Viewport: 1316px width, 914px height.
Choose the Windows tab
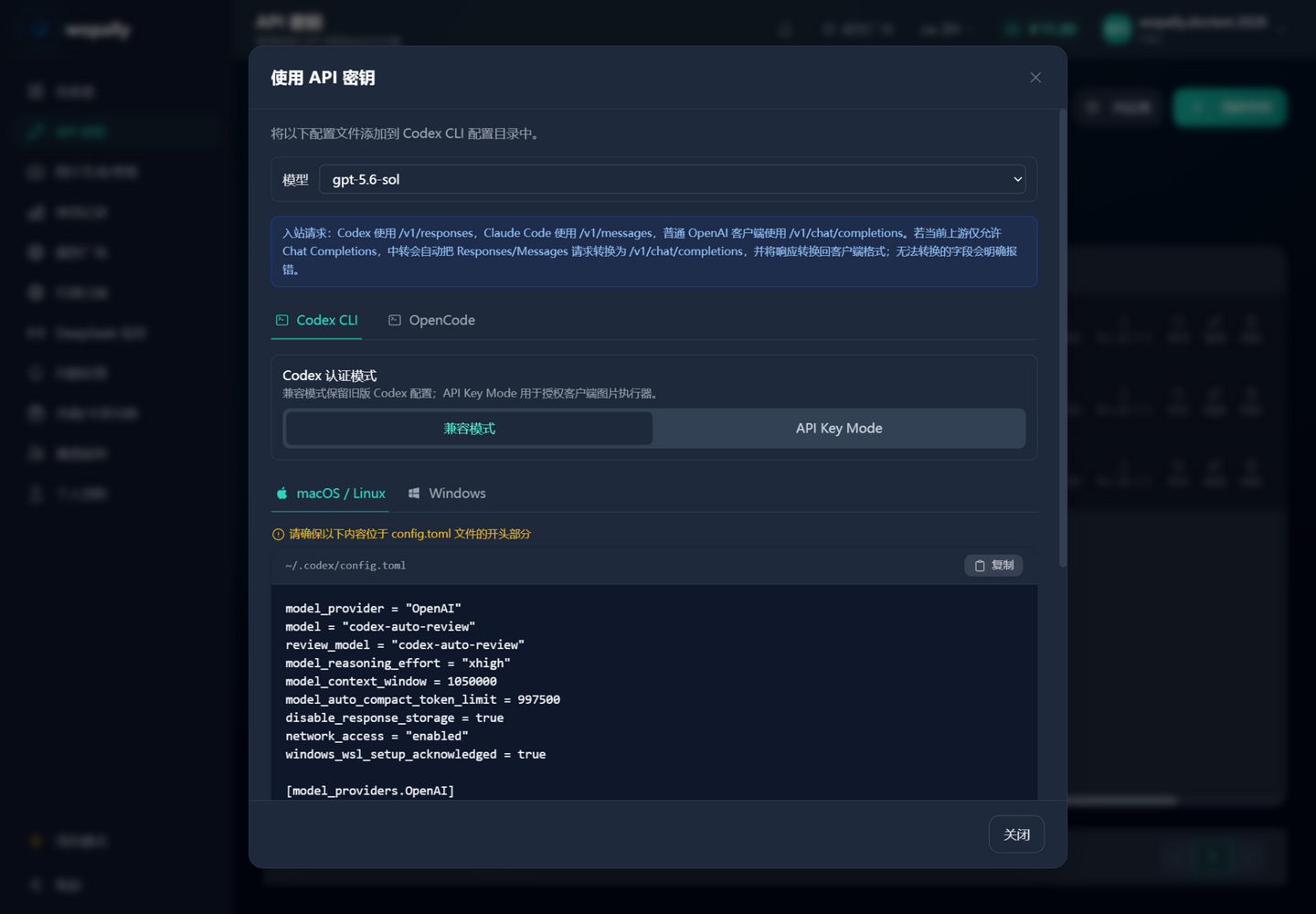coord(447,494)
